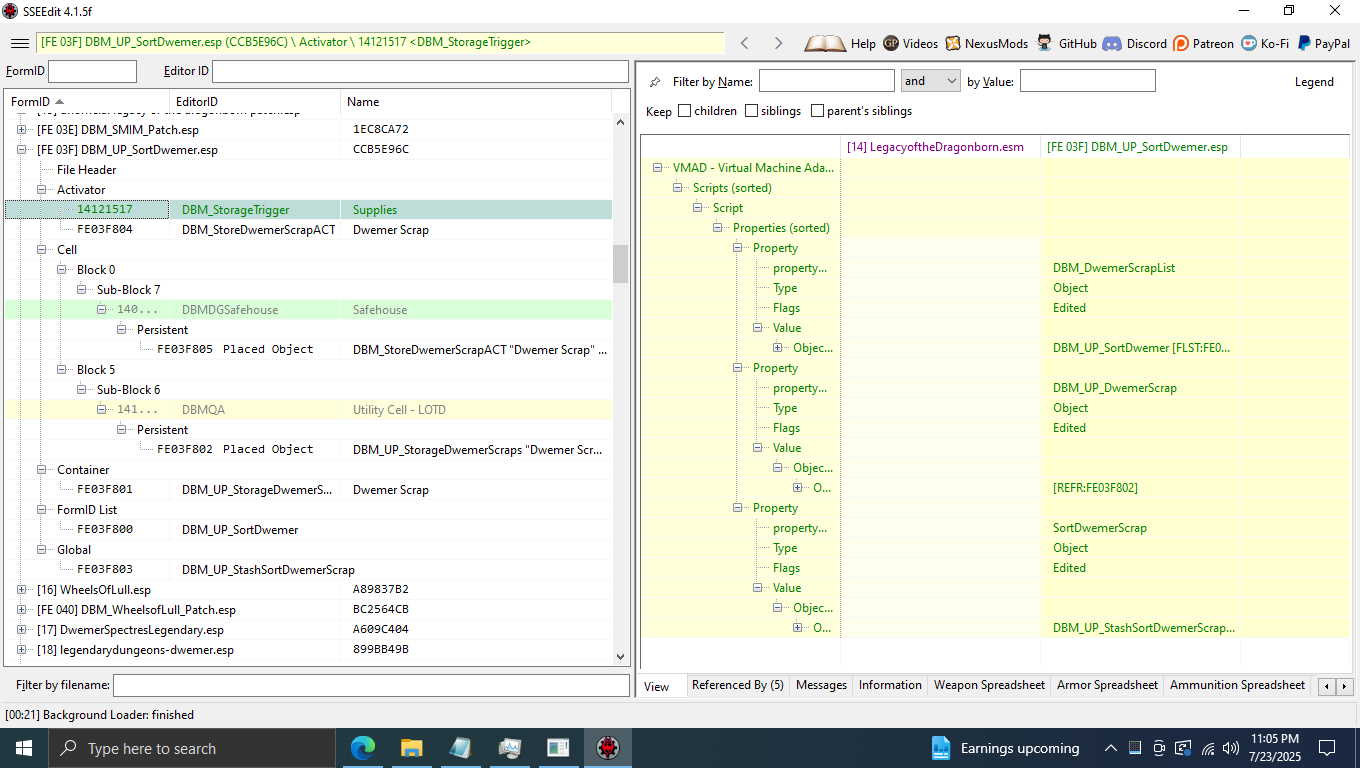Open the network status tray icon
The image size is (1360, 768).
(x=1207, y=748)
